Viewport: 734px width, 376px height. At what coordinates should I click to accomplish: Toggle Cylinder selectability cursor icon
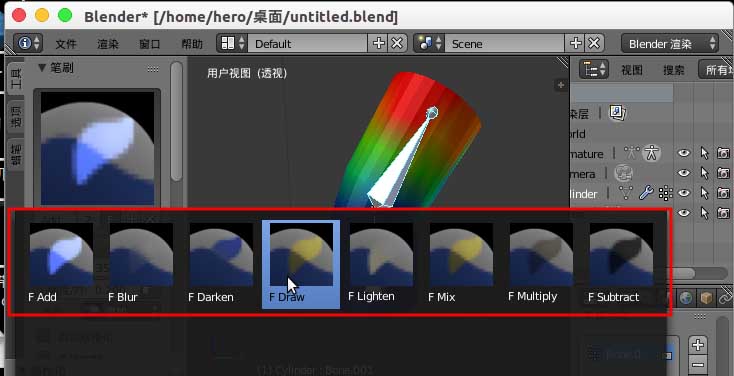[x=704, y=193]
